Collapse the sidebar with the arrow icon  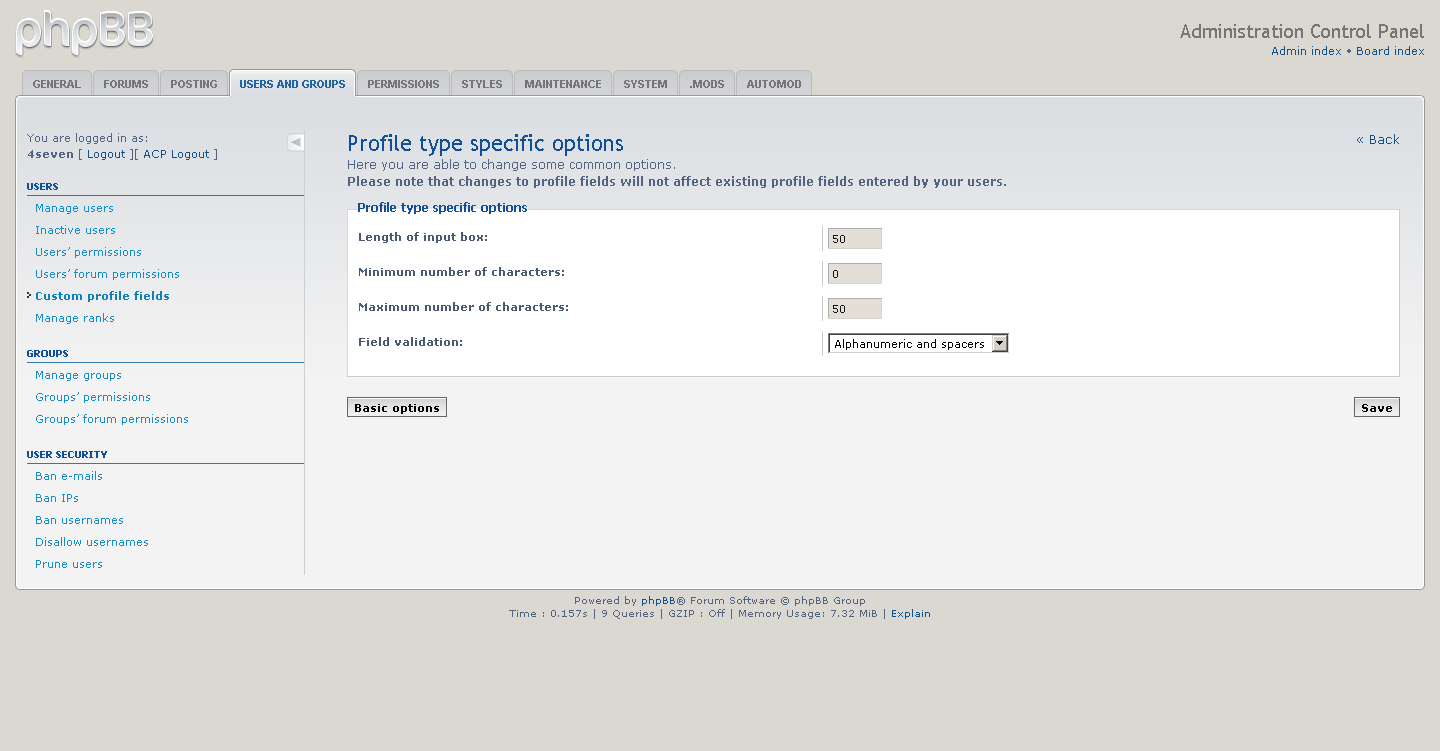pos(296,142)
